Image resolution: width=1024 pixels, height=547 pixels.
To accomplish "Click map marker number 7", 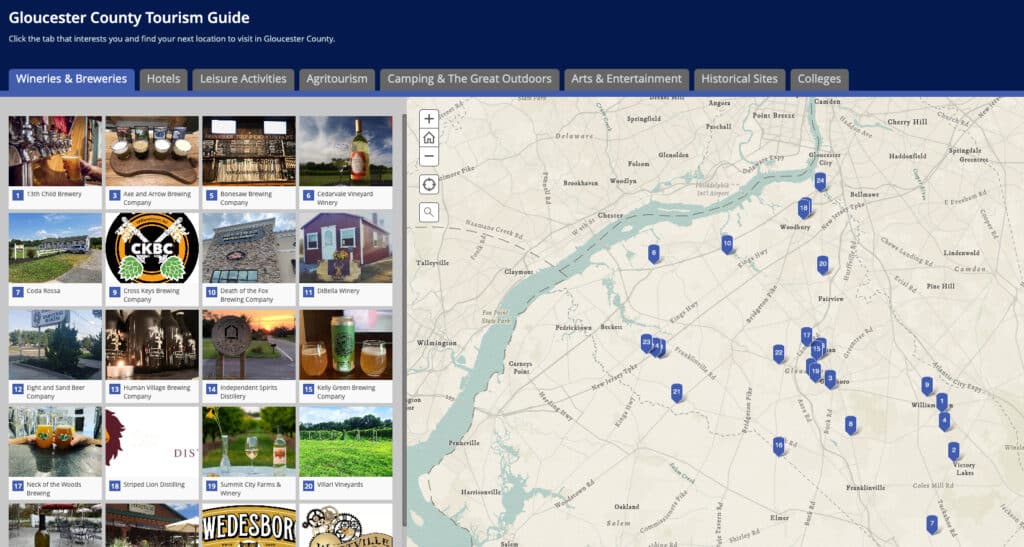I will click(x=932, y=523).
